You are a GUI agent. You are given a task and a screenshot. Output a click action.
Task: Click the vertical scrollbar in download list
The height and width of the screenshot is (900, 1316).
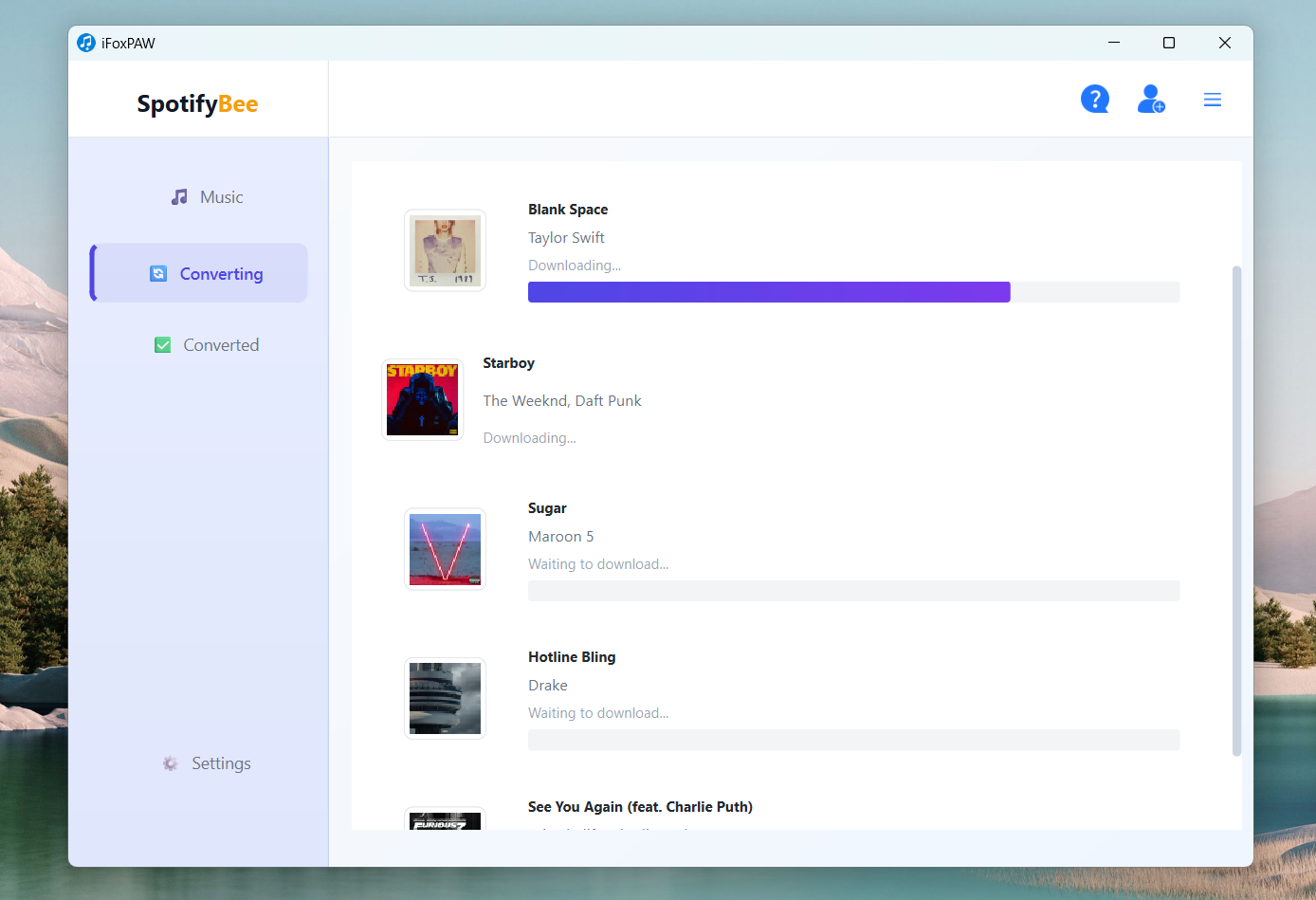1236,510
